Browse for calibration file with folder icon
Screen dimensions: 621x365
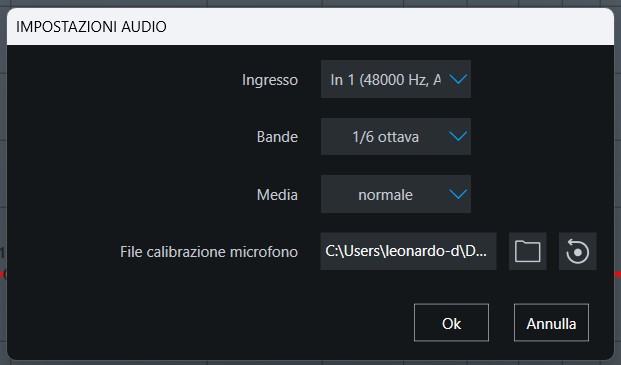pos(528,251)
